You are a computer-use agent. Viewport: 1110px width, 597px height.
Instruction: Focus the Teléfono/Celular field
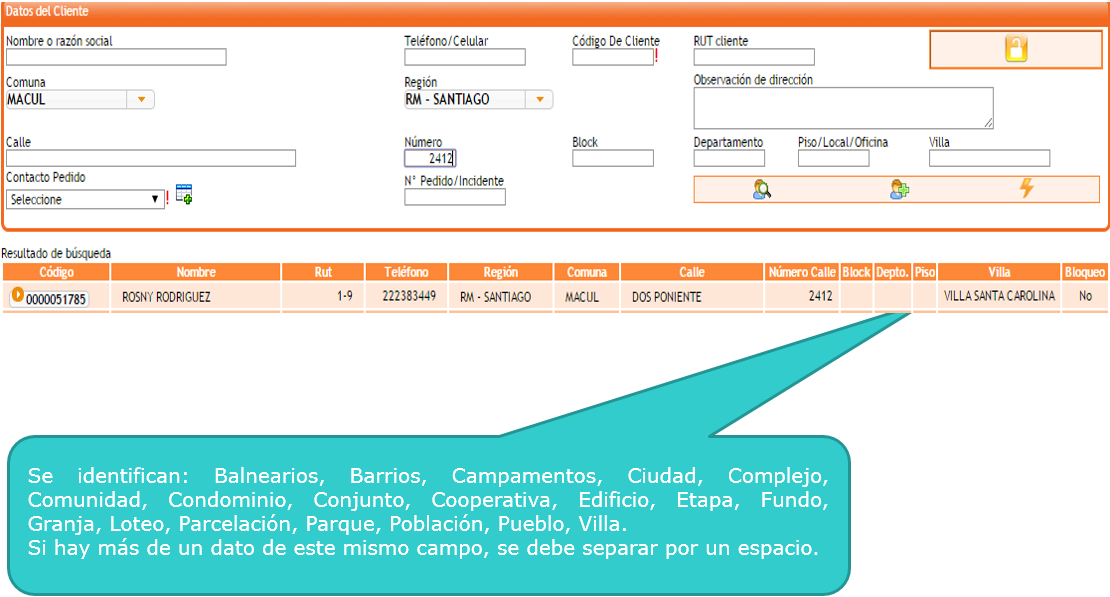coord(465,57)
